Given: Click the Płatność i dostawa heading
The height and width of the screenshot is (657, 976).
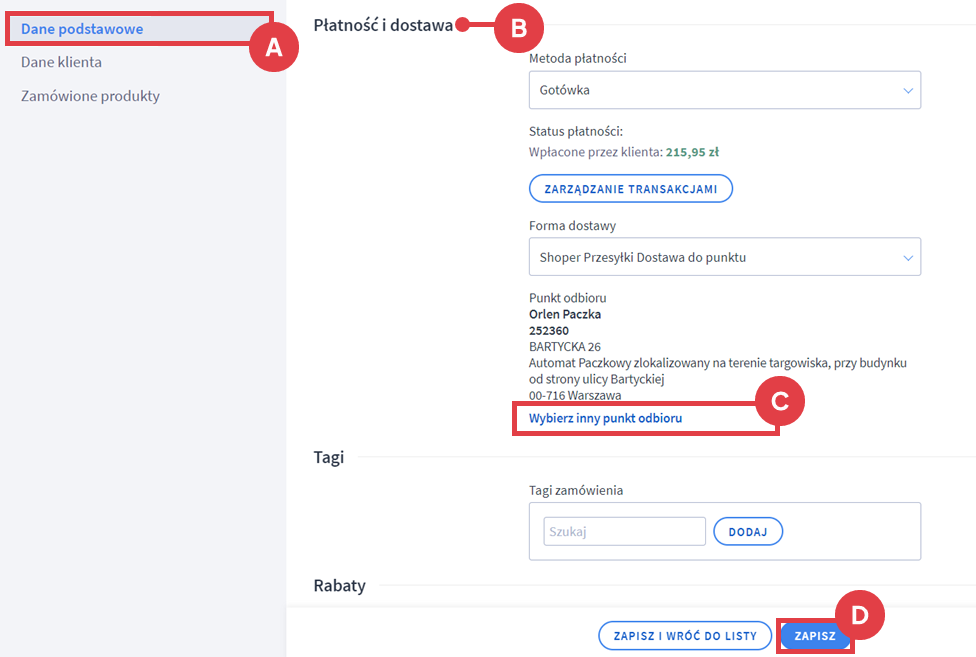Looking at the screenshot, I should 383,25.
